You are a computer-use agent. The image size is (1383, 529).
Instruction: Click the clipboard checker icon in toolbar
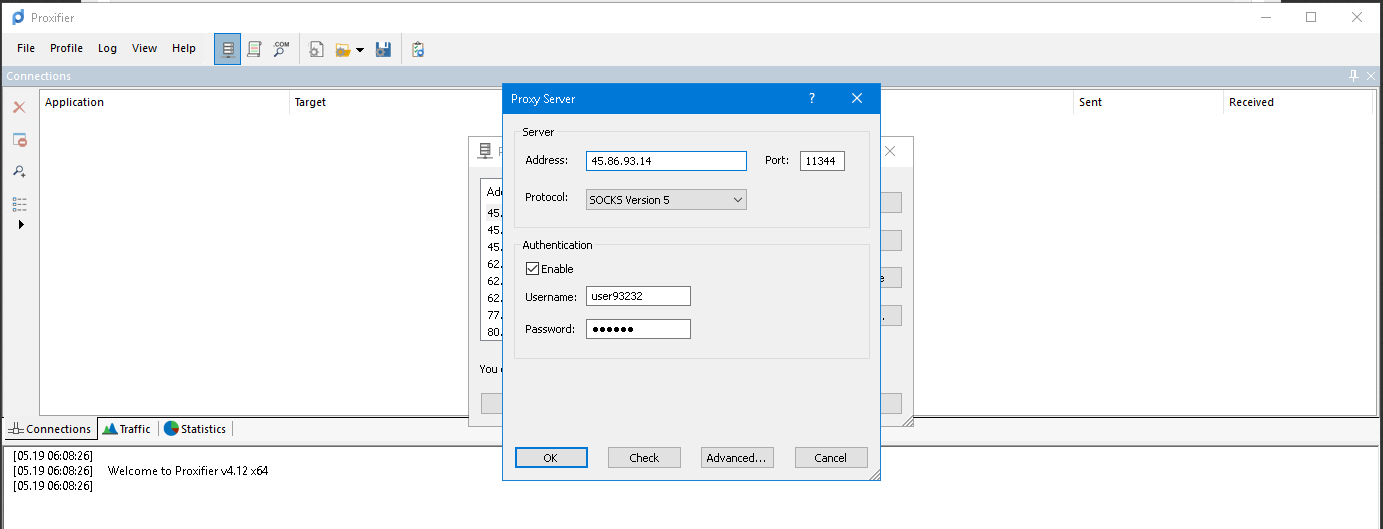(x=418, y=48)
